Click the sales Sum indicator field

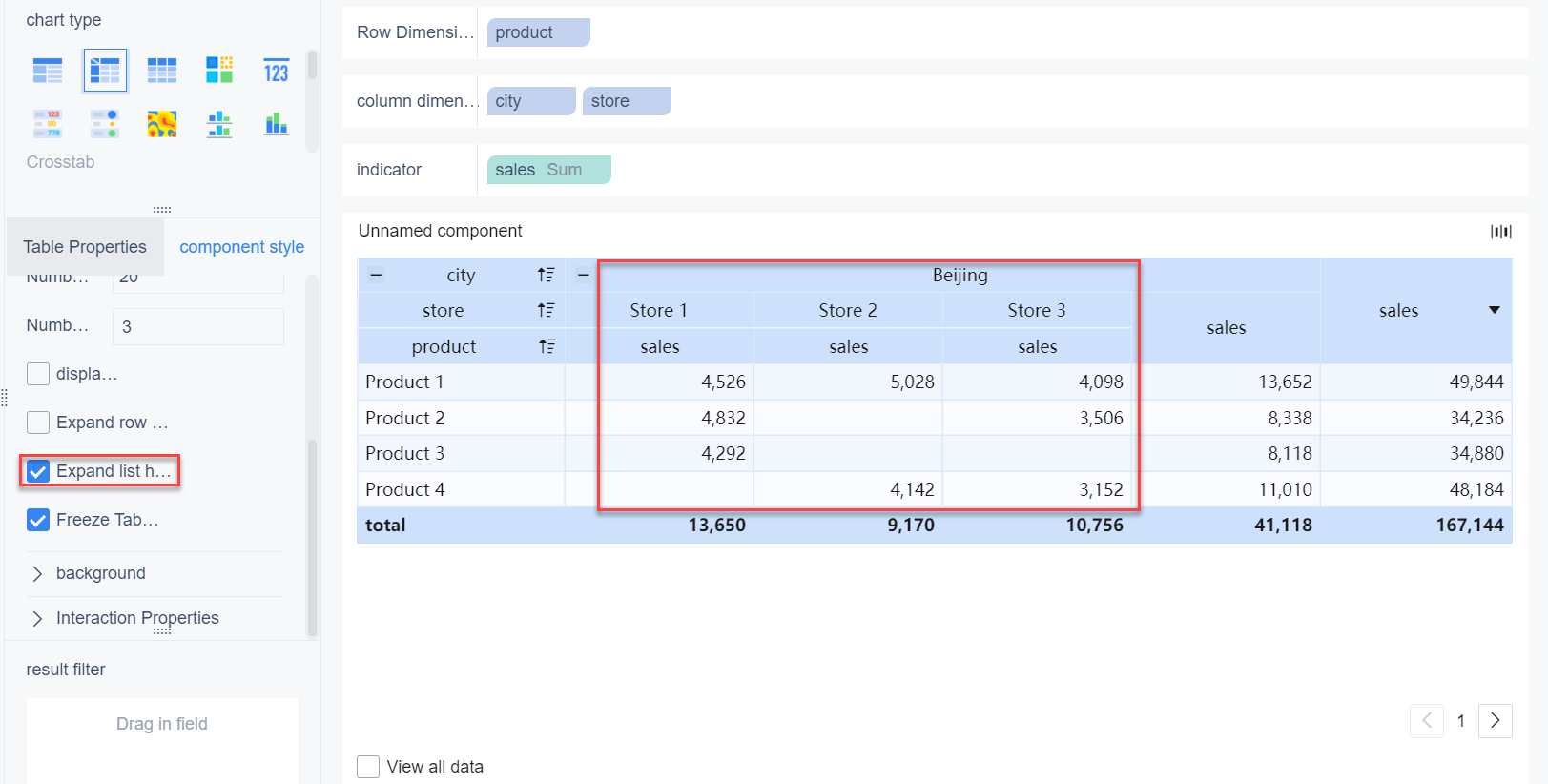pos(549,170)
